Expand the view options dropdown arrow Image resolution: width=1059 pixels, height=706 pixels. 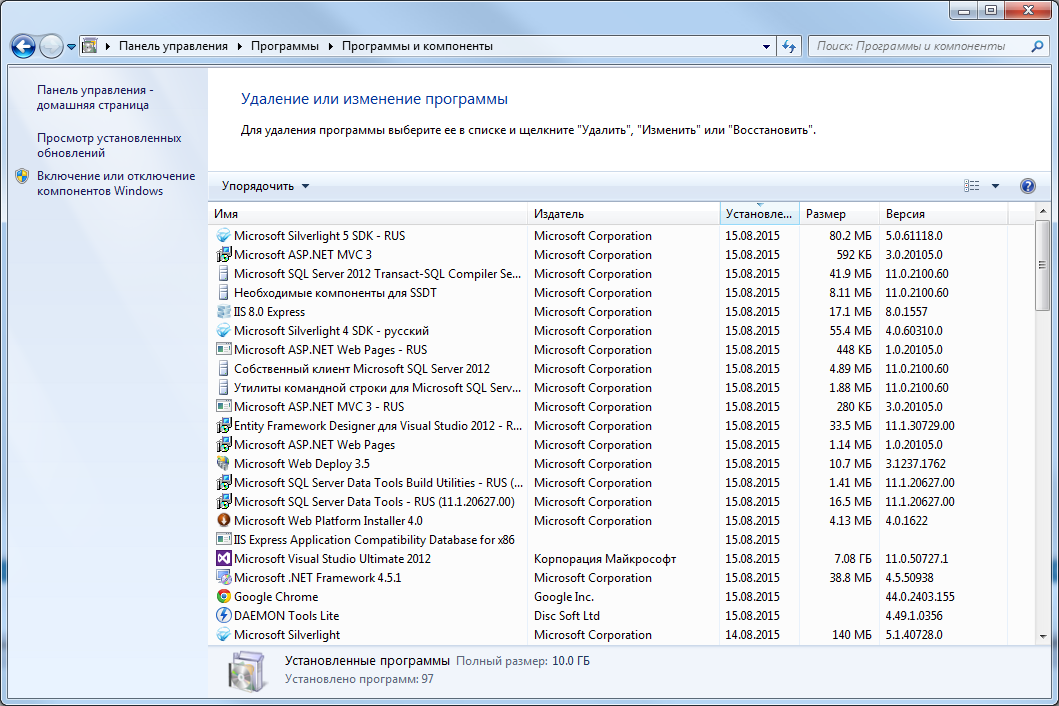click(995, 186)
